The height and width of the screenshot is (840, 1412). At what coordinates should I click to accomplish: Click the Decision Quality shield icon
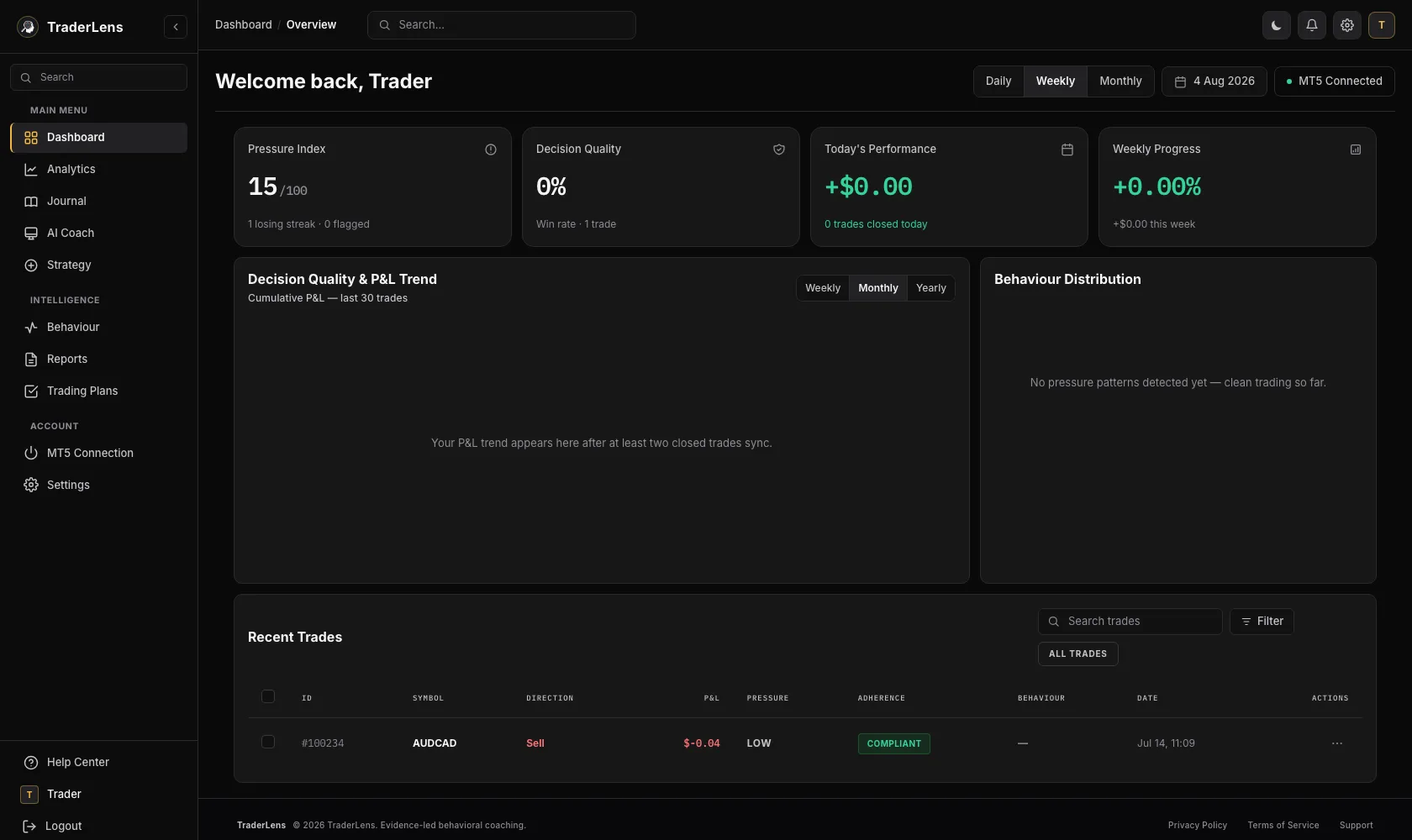[x=779, y=150]
